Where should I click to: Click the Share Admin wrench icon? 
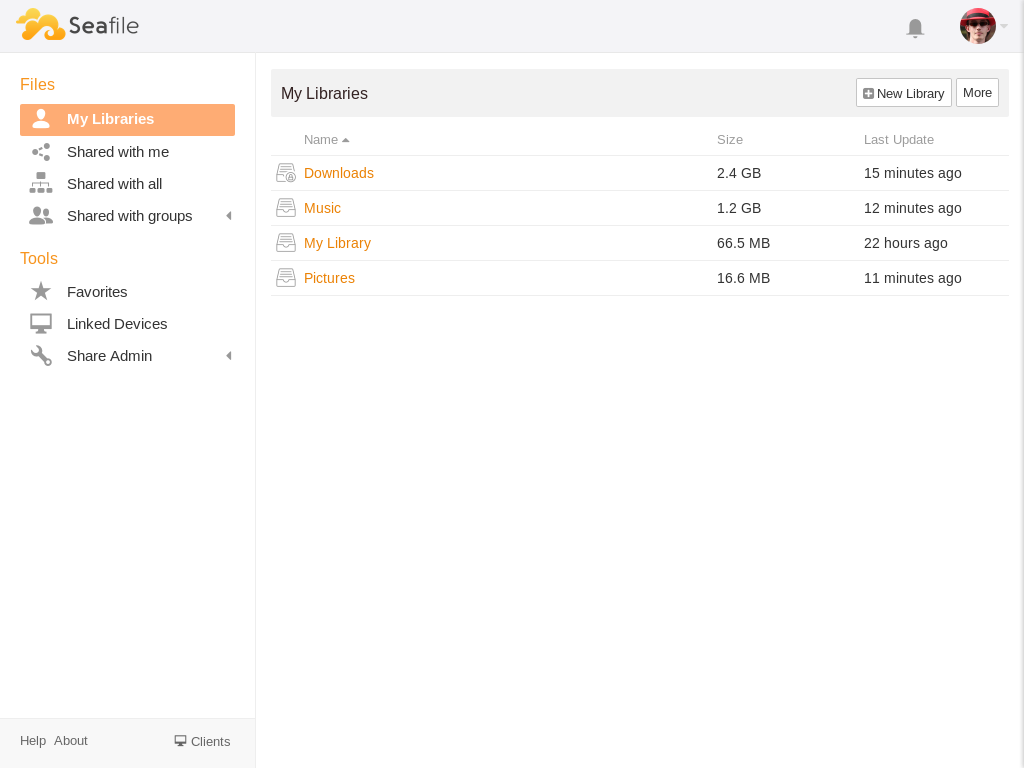pos(41,356)
